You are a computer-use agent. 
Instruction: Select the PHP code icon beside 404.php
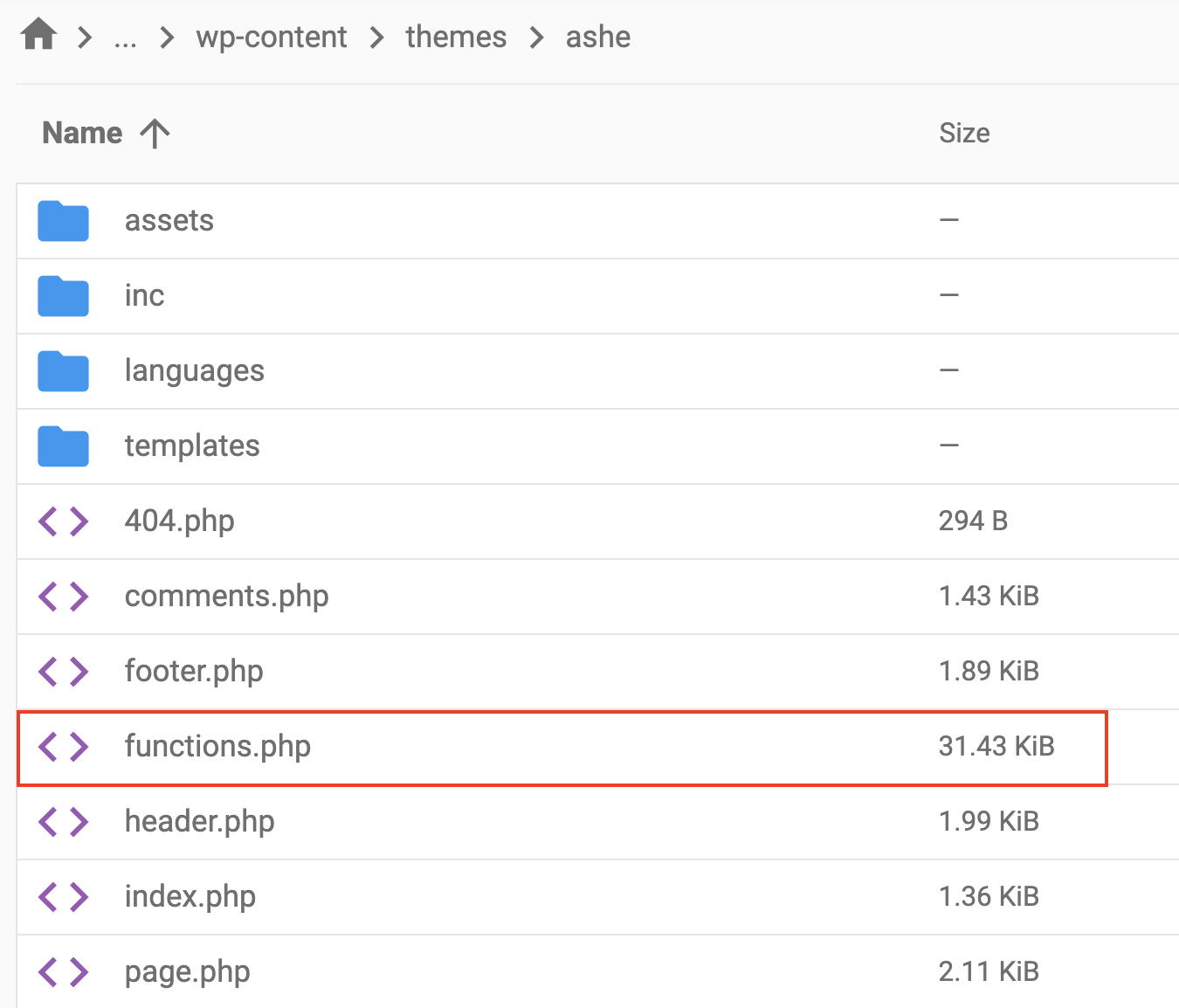[x=63, y=521]
